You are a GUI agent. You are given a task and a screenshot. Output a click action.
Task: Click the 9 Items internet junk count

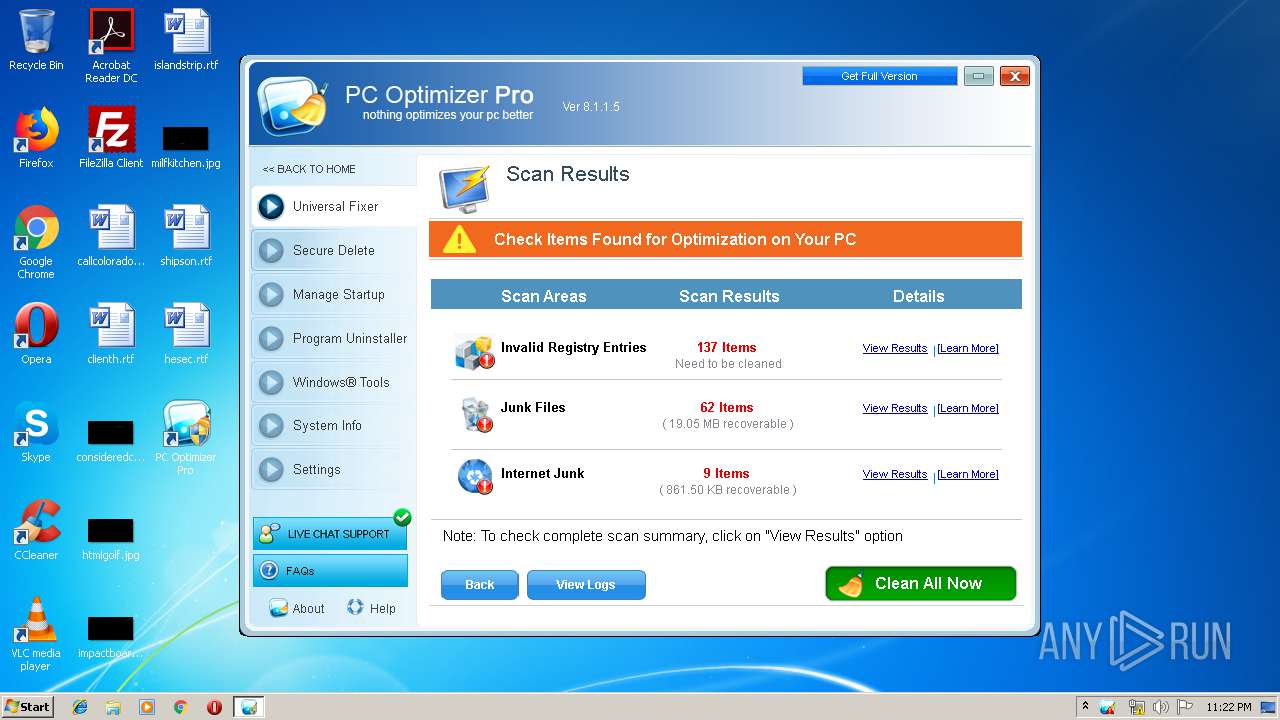point(727,474)
